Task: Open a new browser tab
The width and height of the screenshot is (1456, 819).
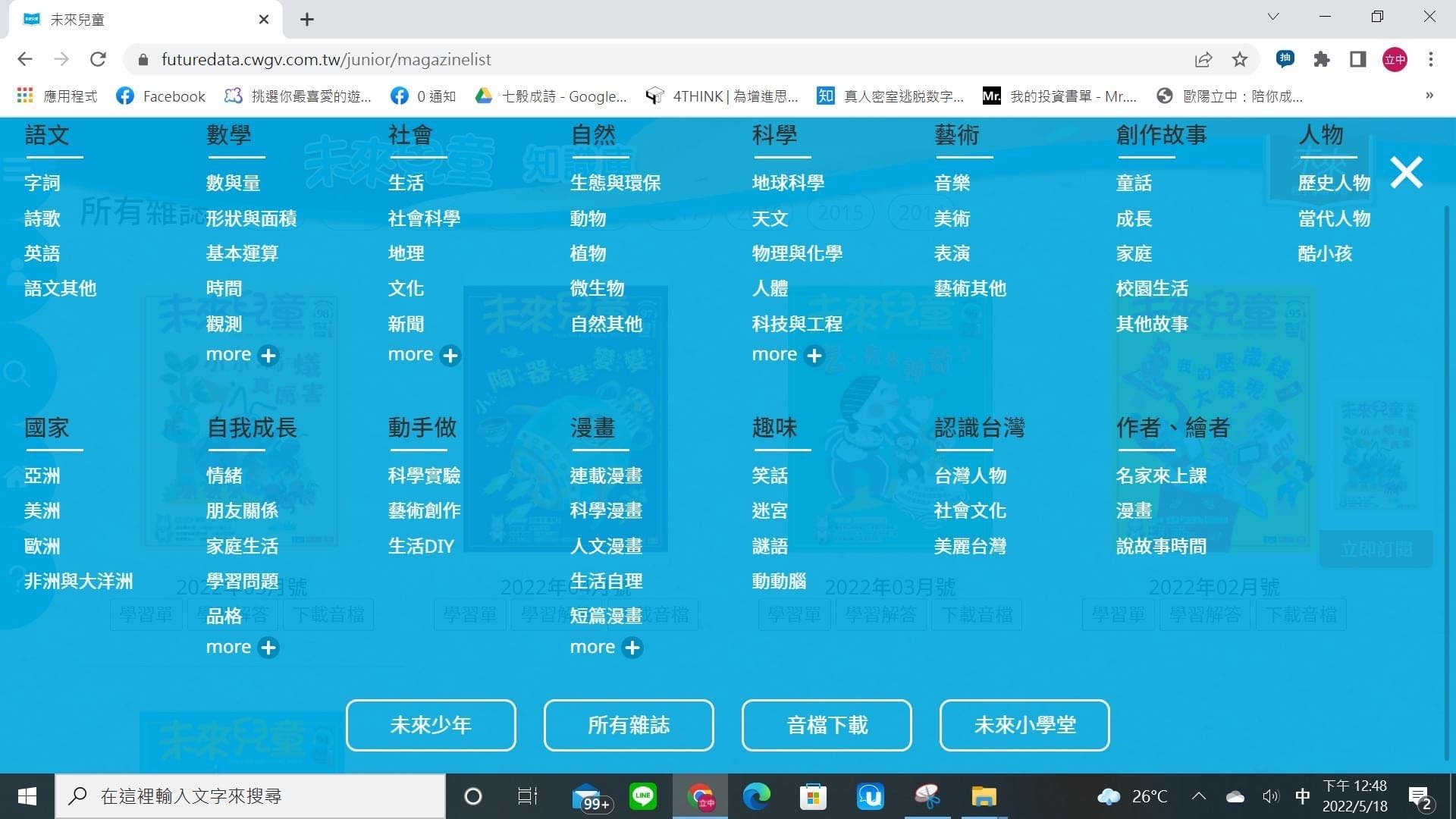Action: (307, 20)
